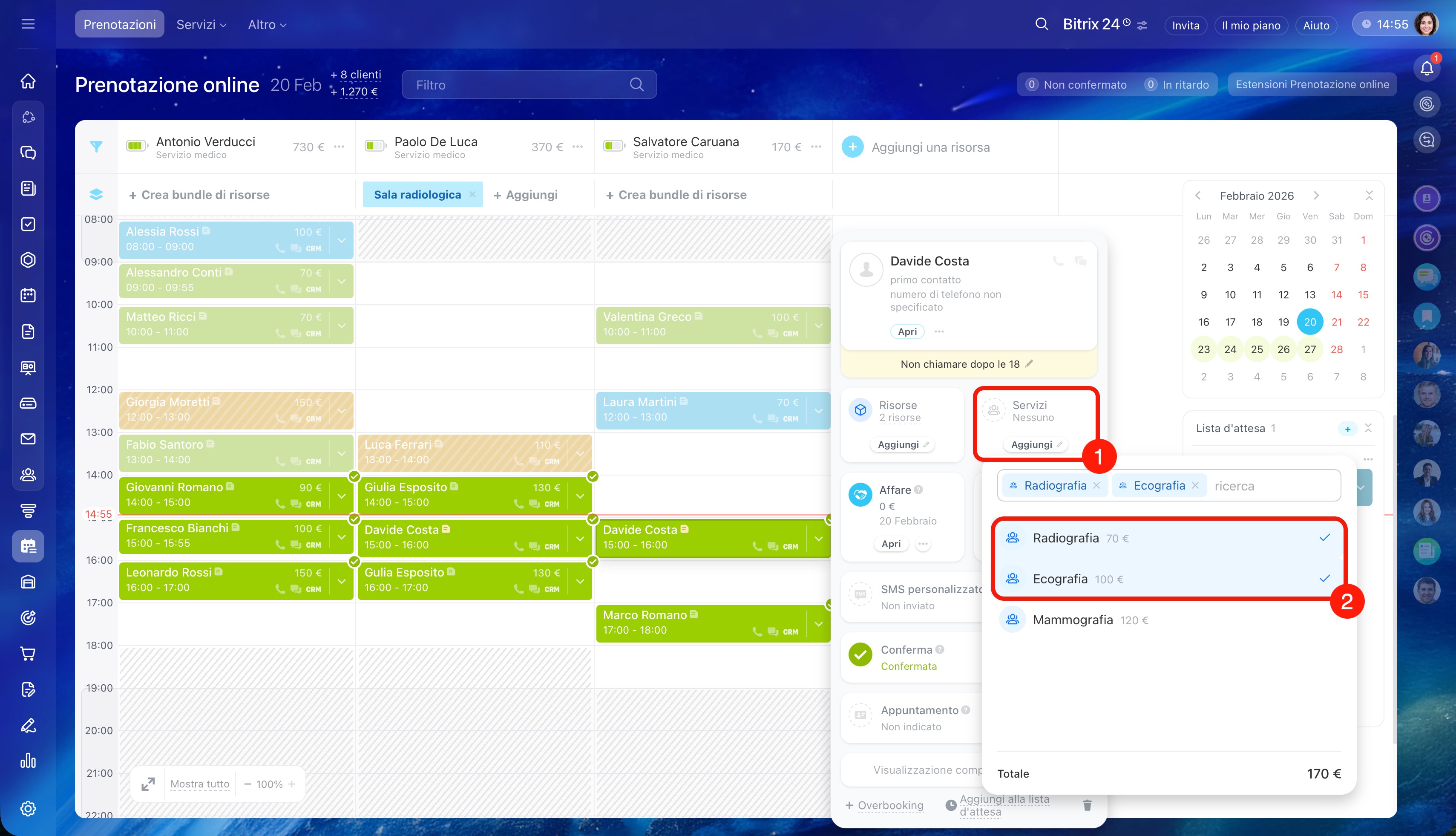Screen dimensions: 1456x836
Task: Switch to the Prenotazioni tab
Action: pyautogui.click(x=119, y=25)
